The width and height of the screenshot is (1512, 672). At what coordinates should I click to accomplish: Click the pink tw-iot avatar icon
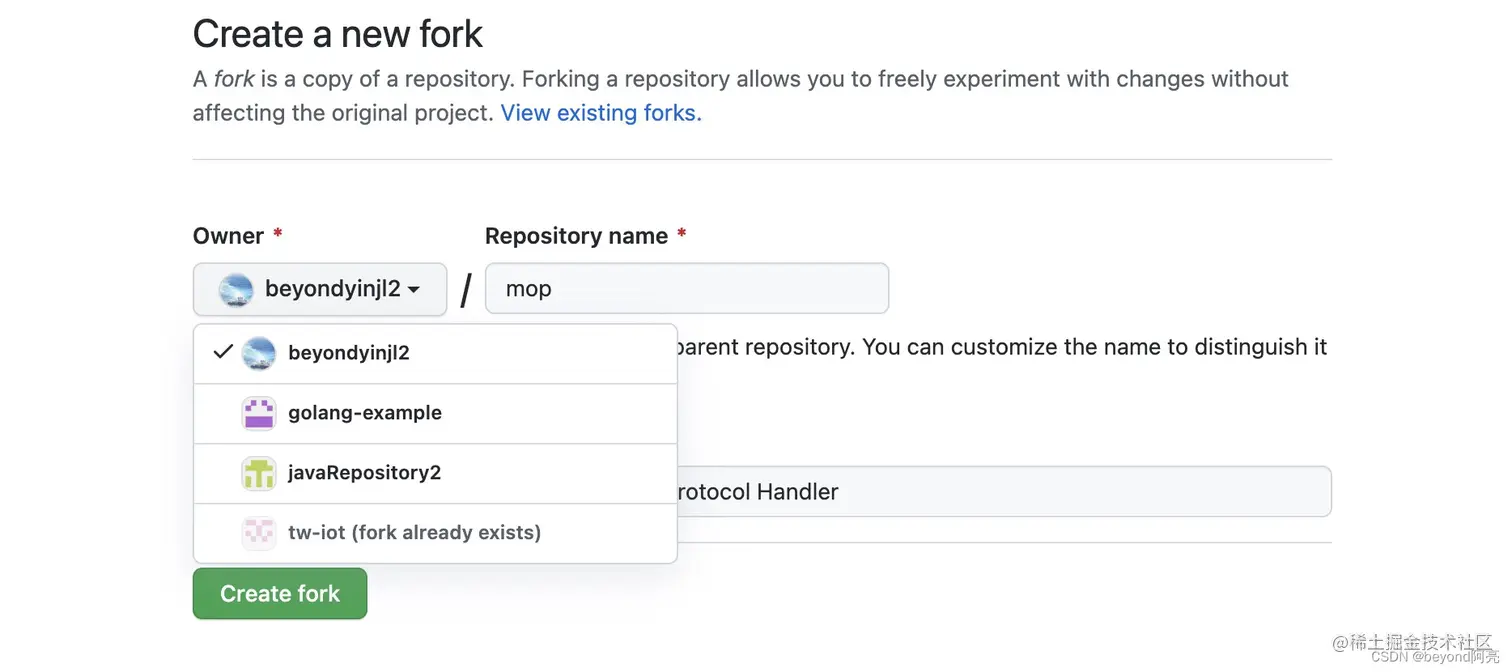click(259, 533)
